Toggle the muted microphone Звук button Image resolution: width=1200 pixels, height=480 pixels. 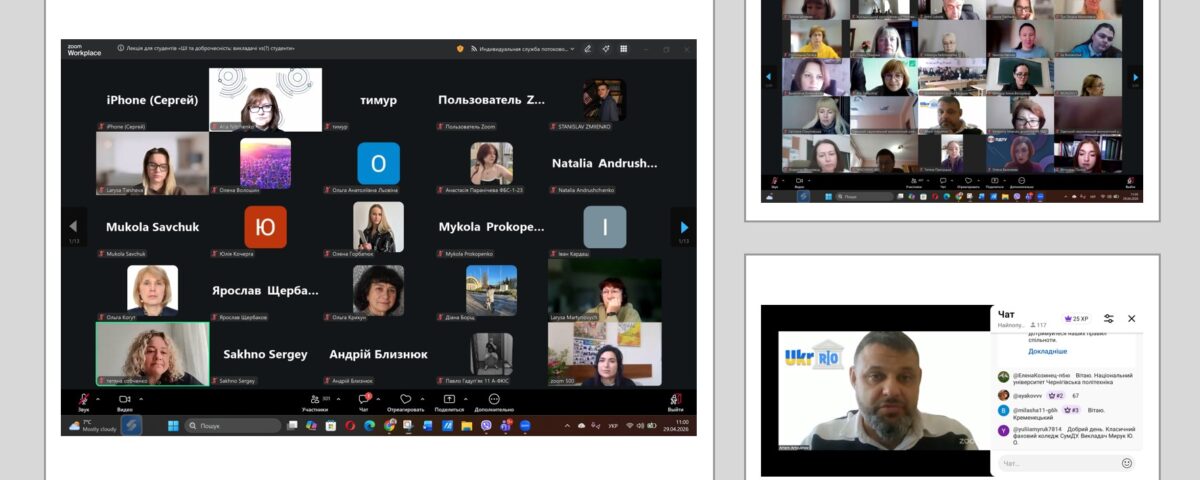click(83, 399)
